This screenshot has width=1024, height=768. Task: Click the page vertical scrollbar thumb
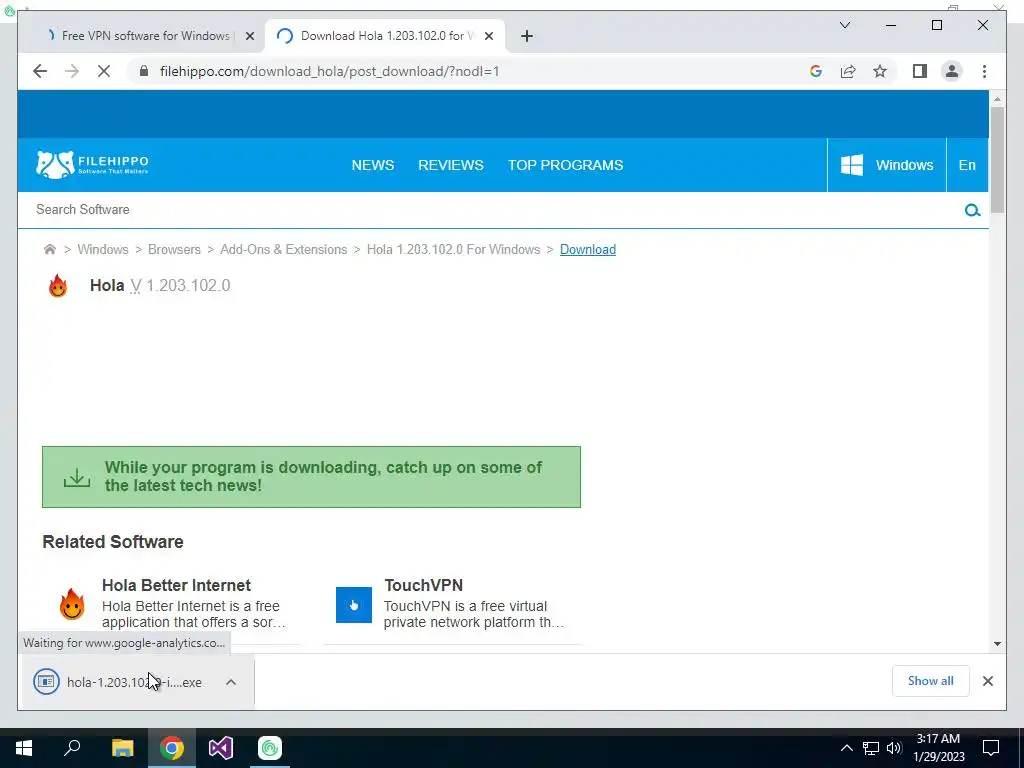(x=997, y=159)
